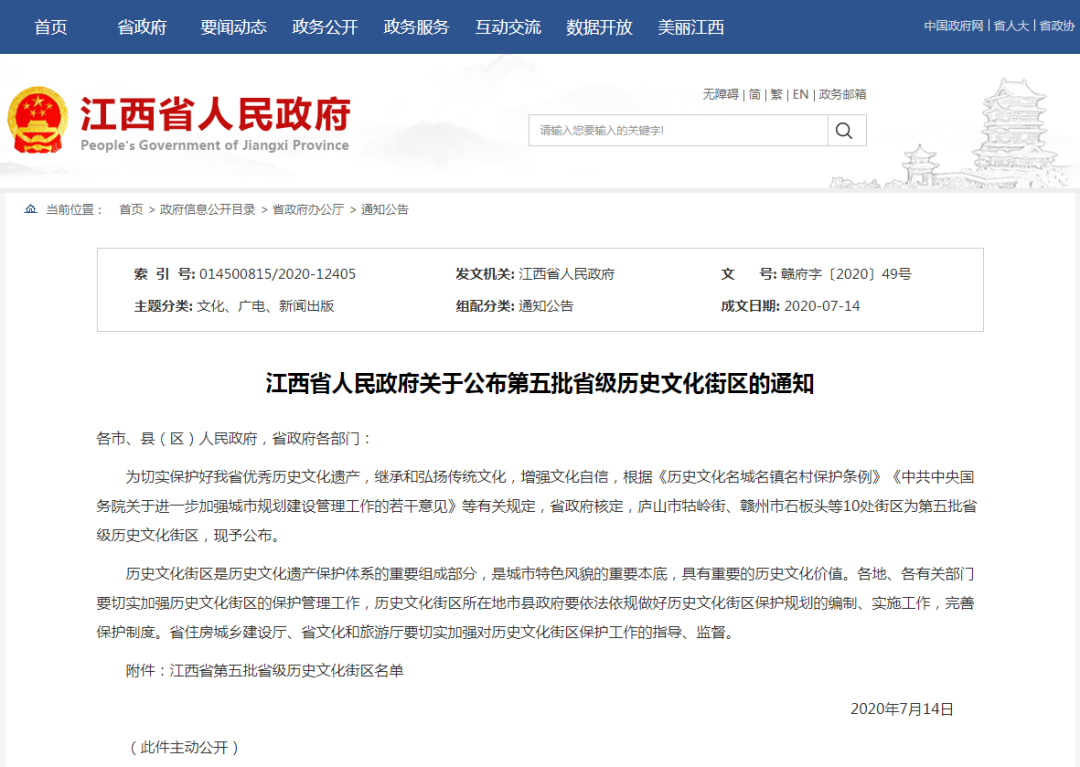
Task: Click the national emblem logo
Action: click(37, 120)
